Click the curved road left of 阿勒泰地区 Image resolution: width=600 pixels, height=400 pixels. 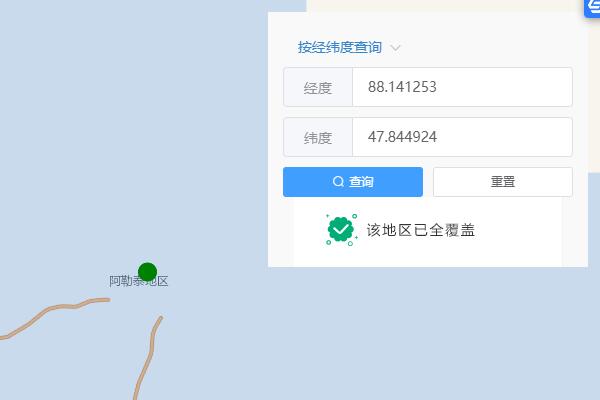click(54, 315)
